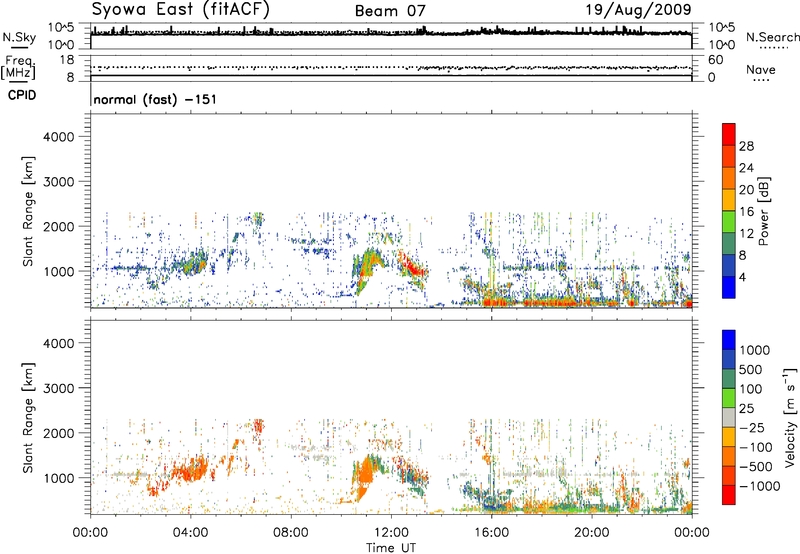Click the '12:00' time axis tick label
The image size is (800, 554).
click(391, 533)
